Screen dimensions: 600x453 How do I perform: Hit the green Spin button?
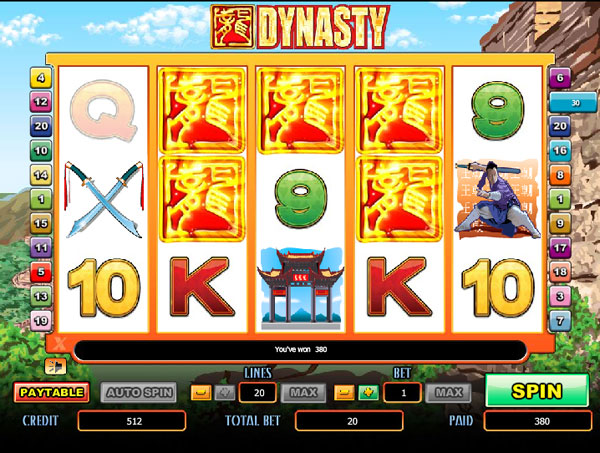pyautogui.click(x=537, y=391)
